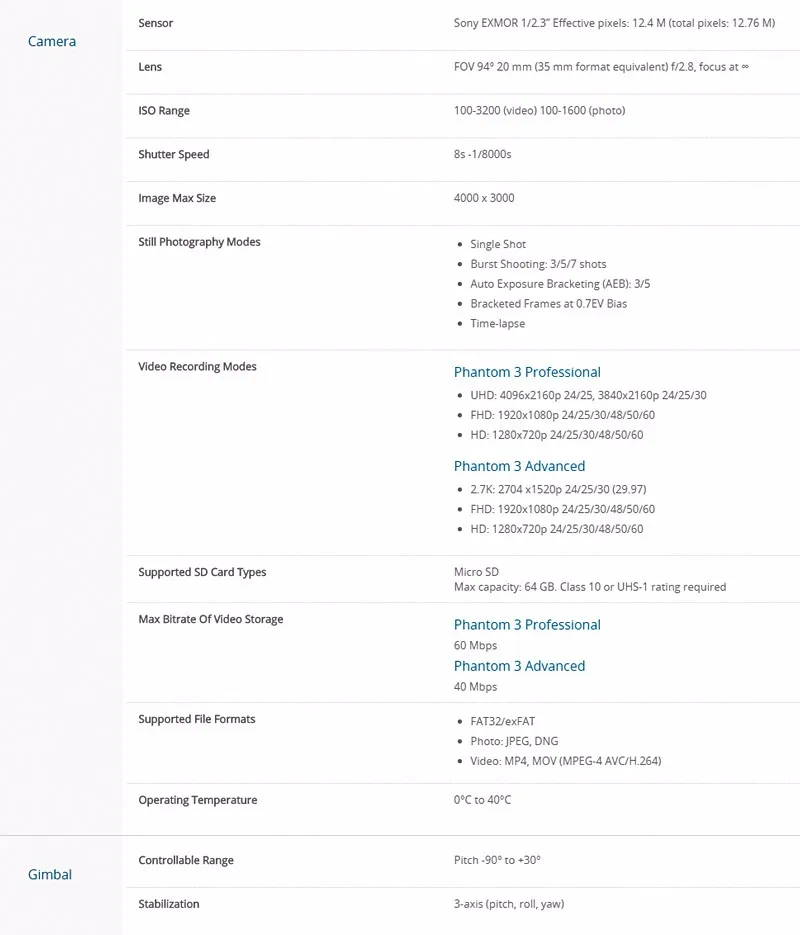Click the Sensor row label
Screen dimensions: 800x935
tap(156, 23)
